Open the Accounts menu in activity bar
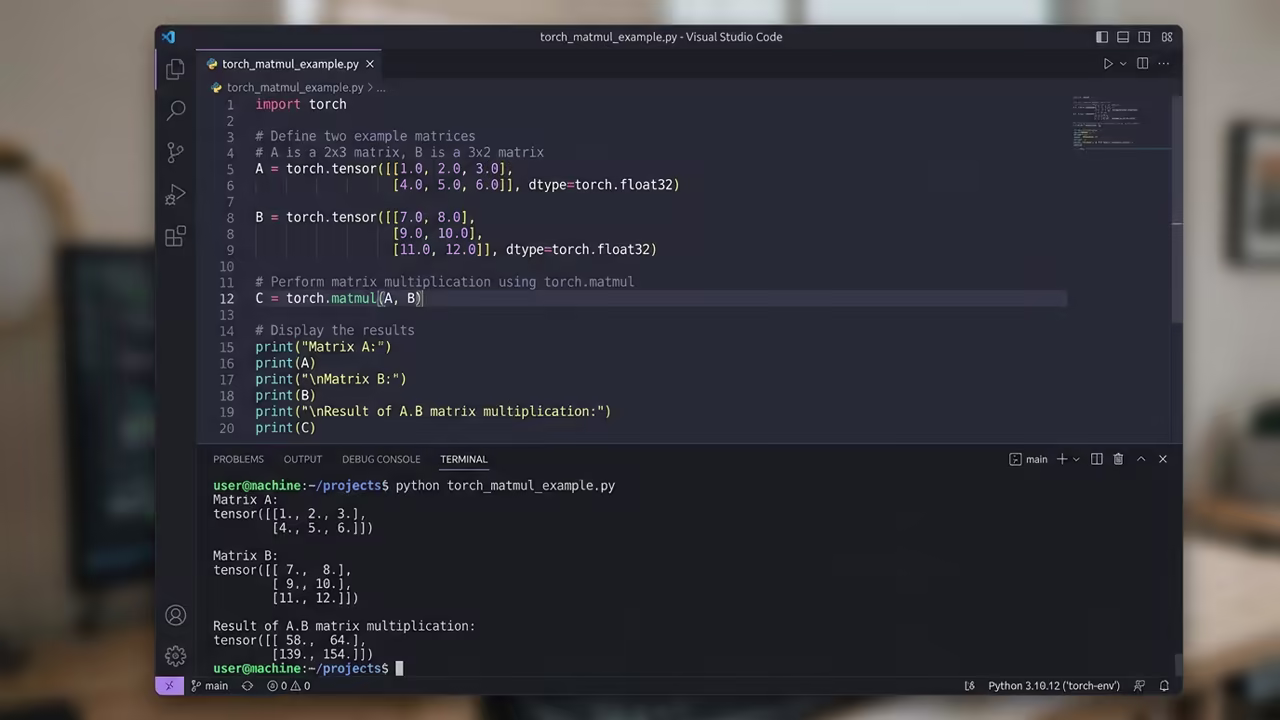This screenshot has height=720, width=1280. tap(176, 615)
